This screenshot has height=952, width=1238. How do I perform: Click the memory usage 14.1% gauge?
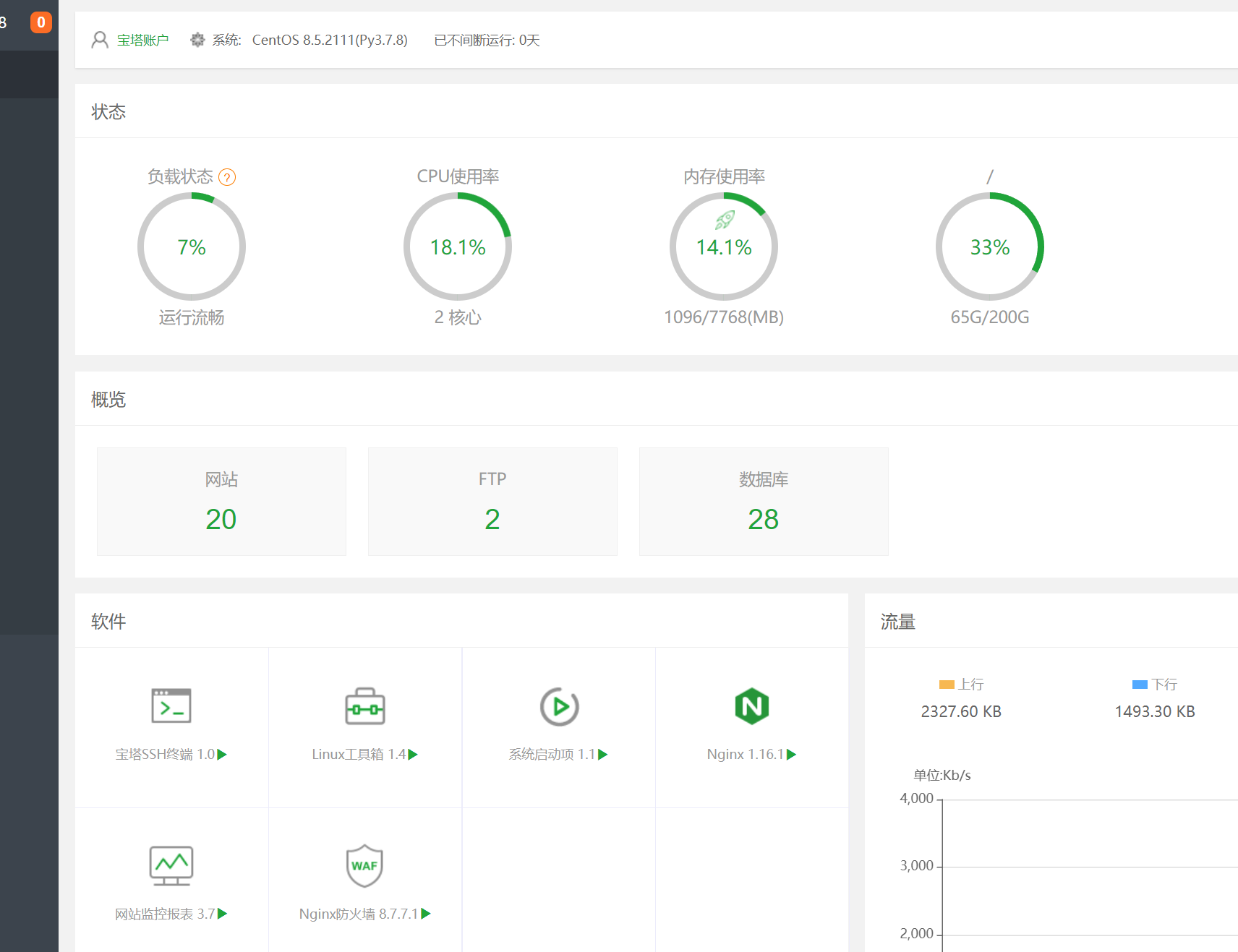tap(724, 246)
